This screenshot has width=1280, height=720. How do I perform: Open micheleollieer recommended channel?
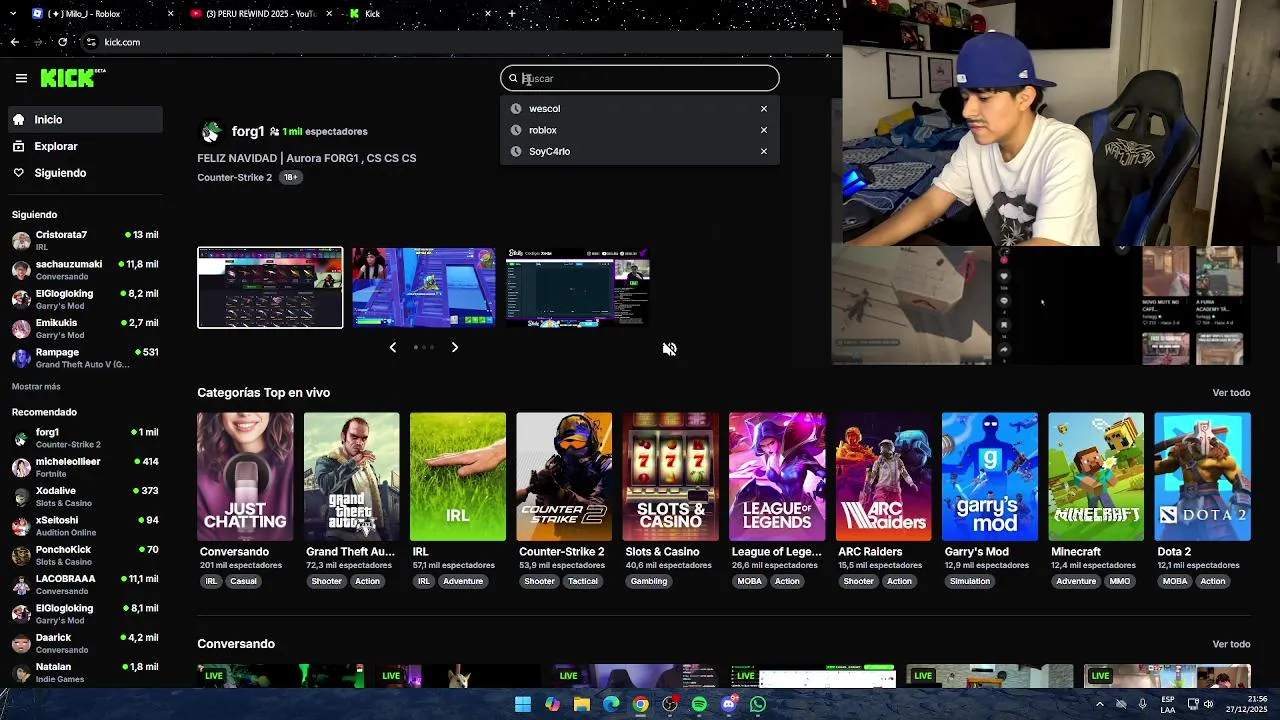(85, 467)
